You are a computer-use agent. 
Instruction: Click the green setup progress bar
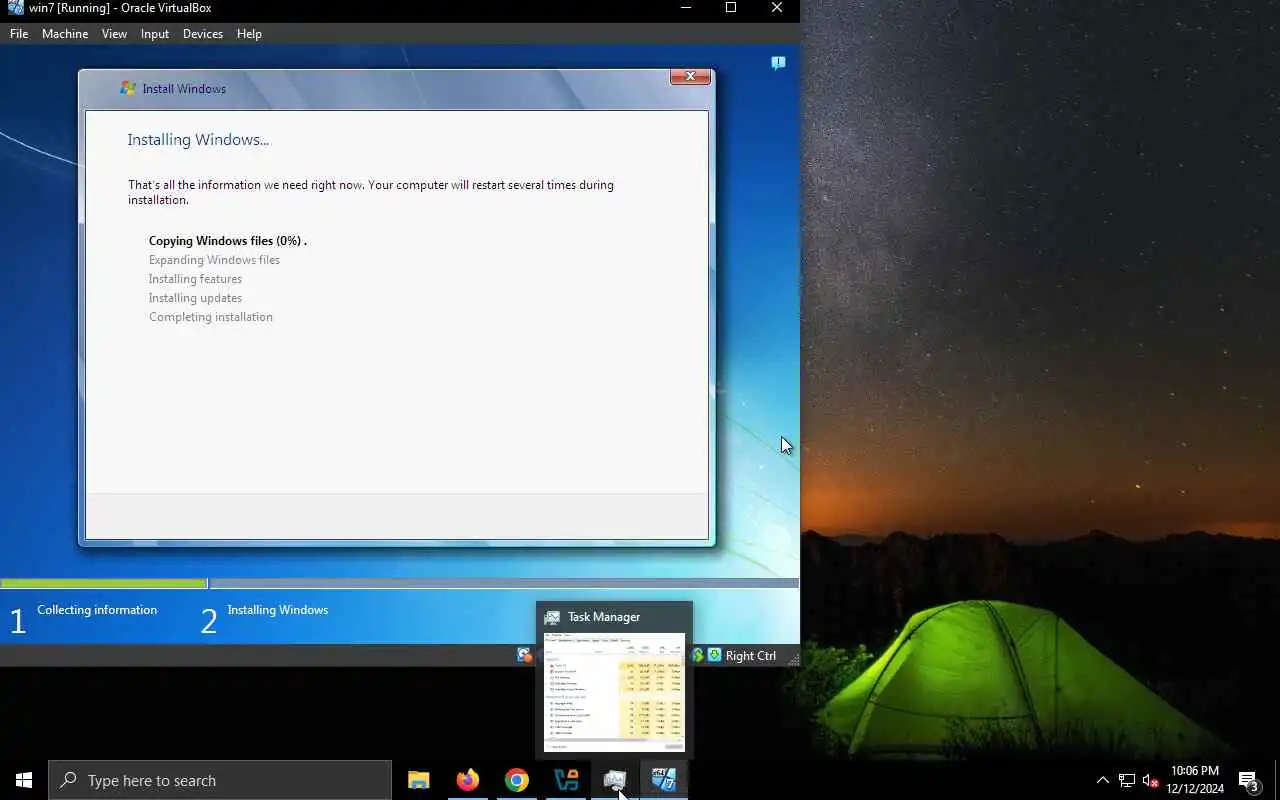[x=104, y=583]
